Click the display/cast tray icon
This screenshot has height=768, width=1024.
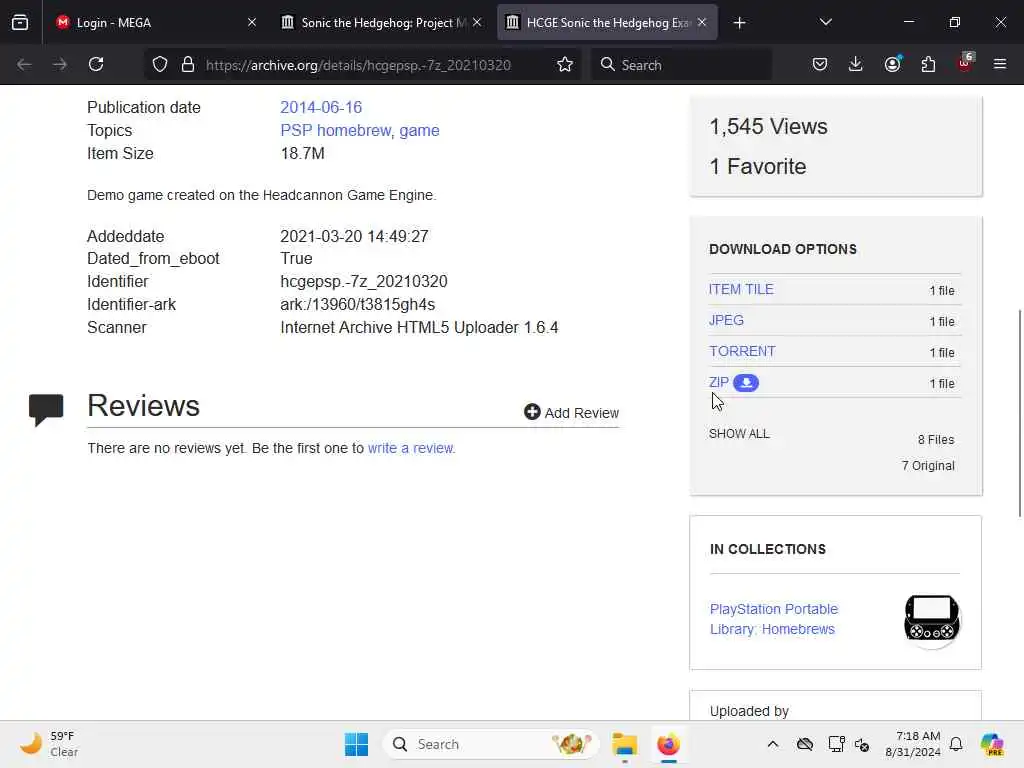coord(836,744)
